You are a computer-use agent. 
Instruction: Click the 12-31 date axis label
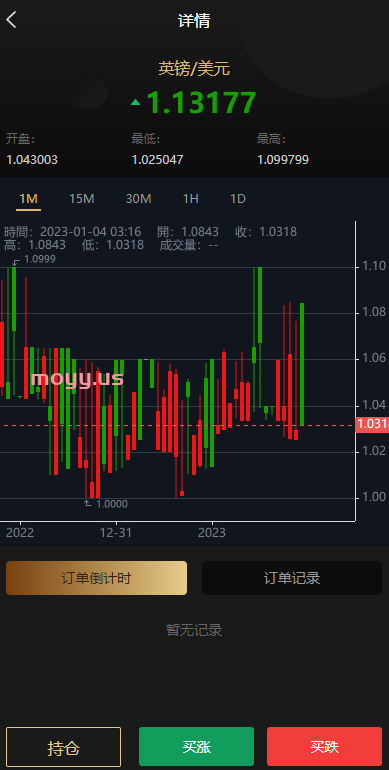[x=116, y=533]
